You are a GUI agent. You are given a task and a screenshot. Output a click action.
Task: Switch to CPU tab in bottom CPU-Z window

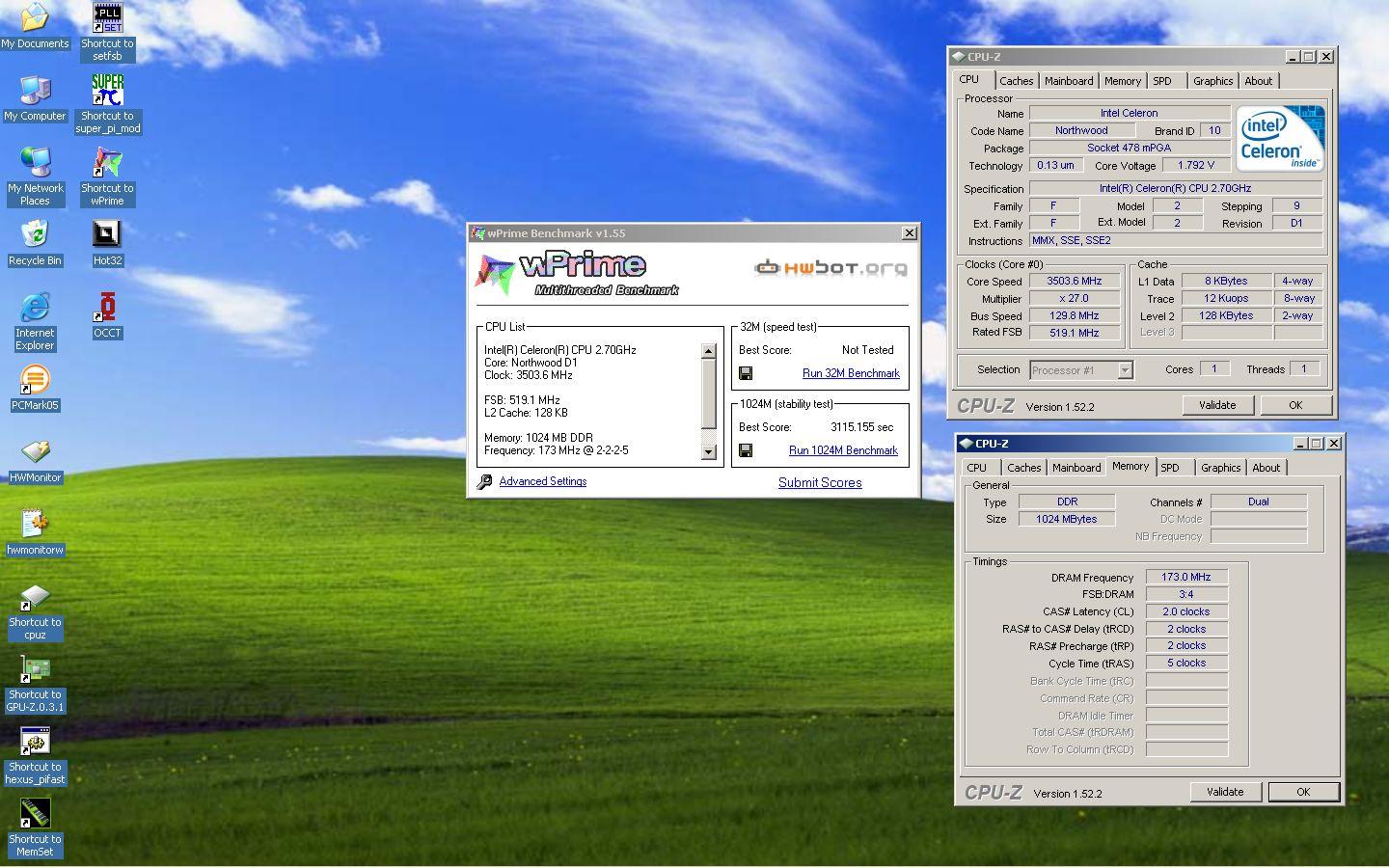point(977,468)
